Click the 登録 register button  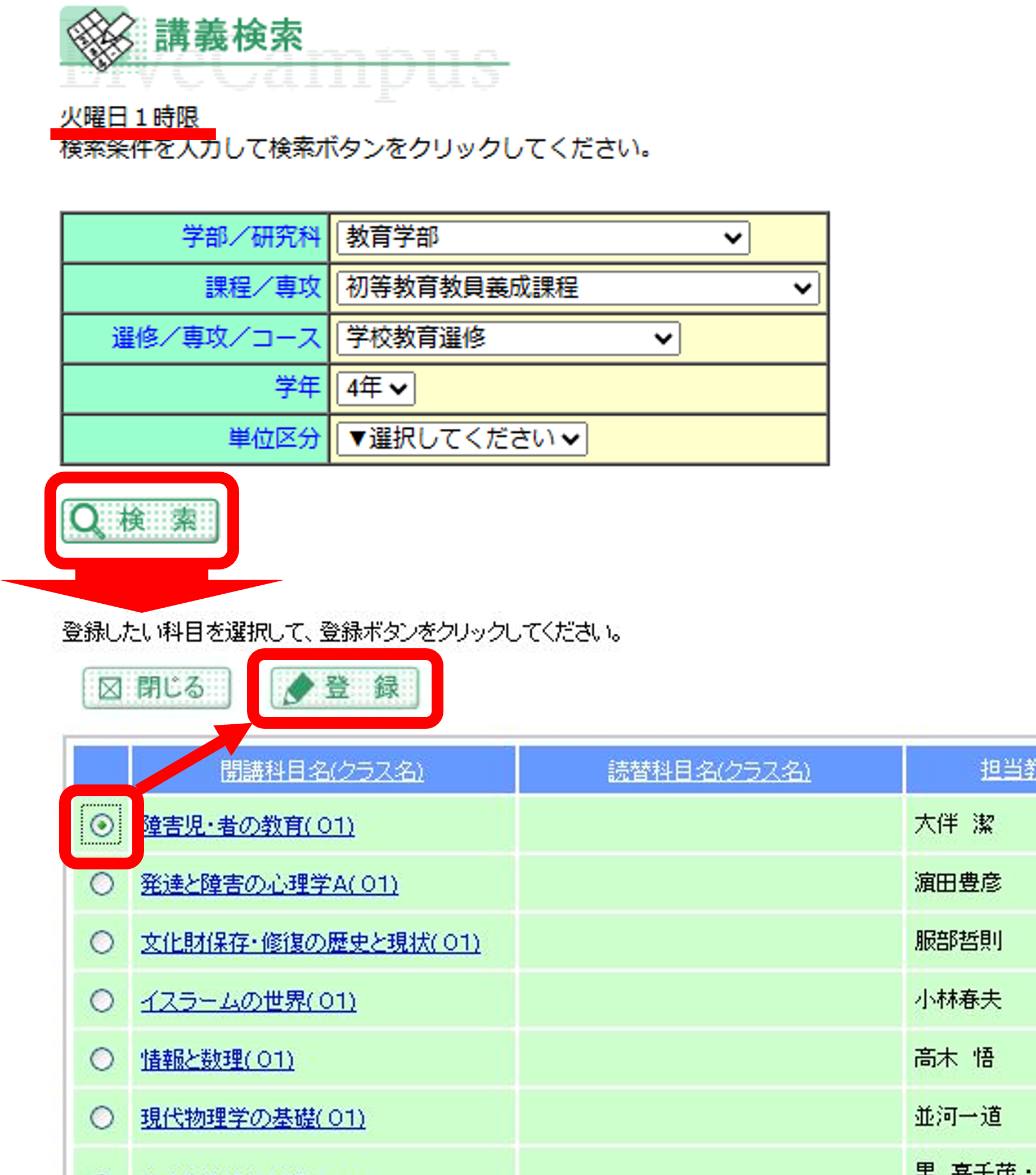344,688
